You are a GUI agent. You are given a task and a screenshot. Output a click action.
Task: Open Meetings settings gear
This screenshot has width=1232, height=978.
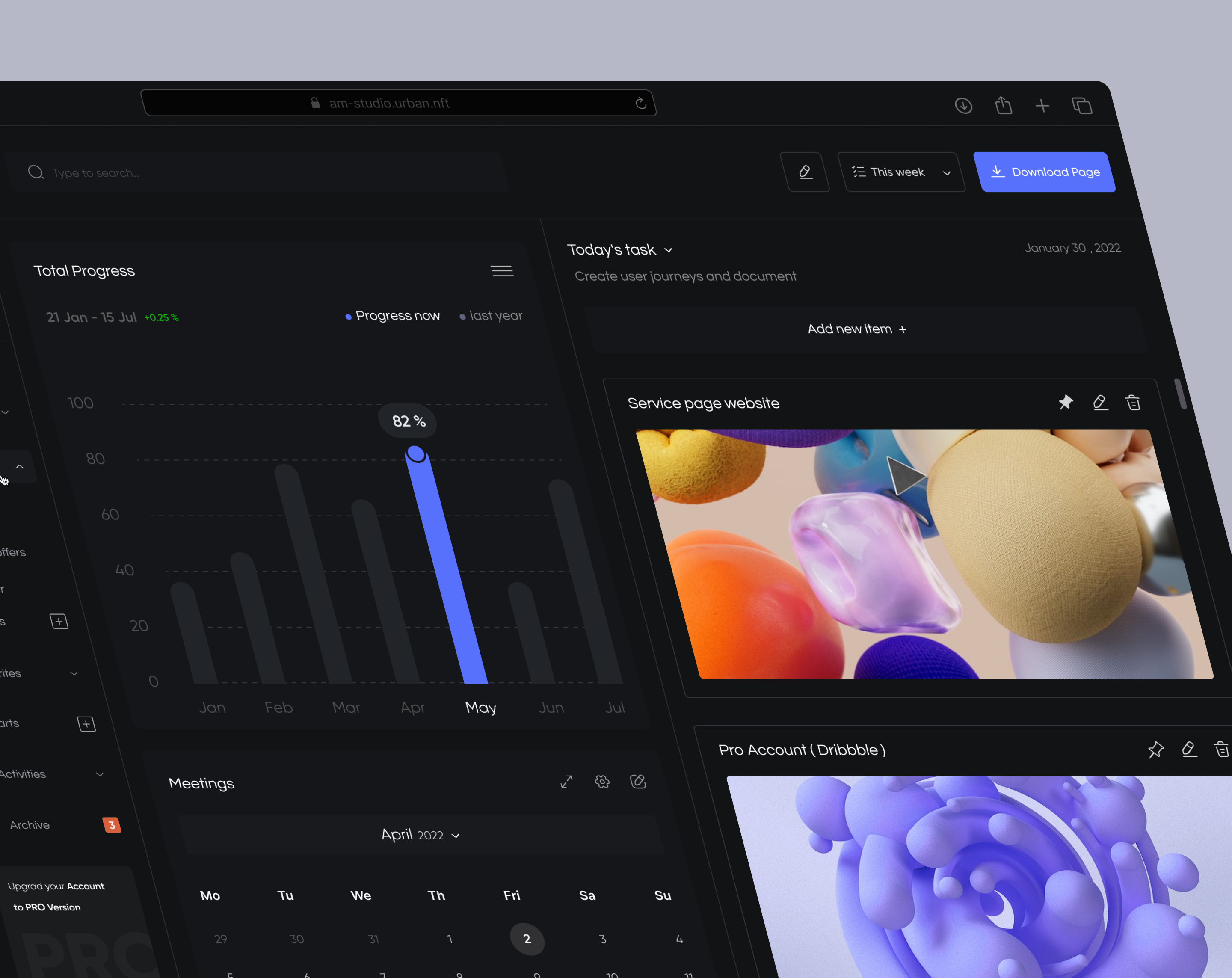[x=602, y=781]
